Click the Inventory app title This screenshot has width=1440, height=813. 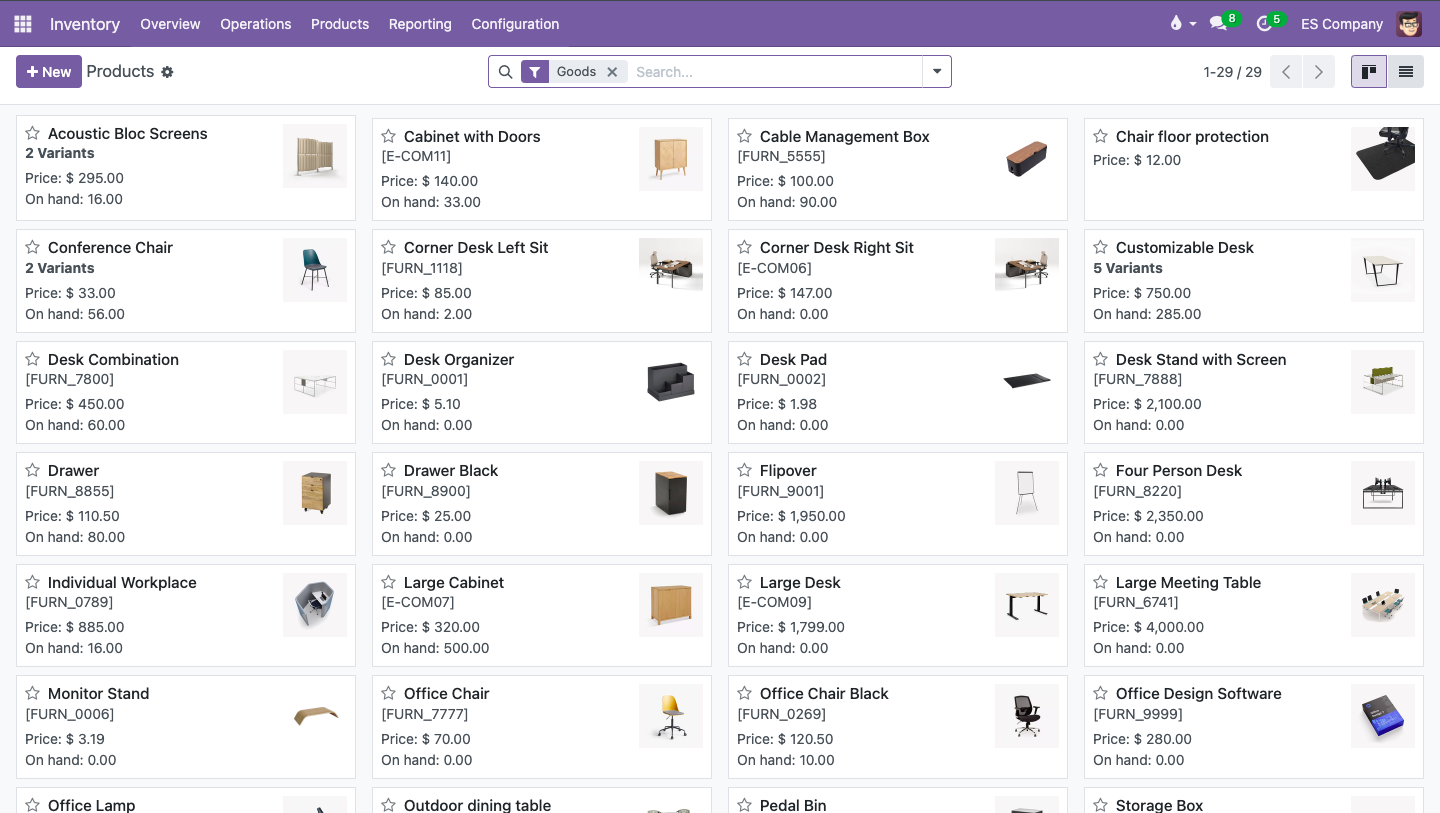click(x=85, y=23)
